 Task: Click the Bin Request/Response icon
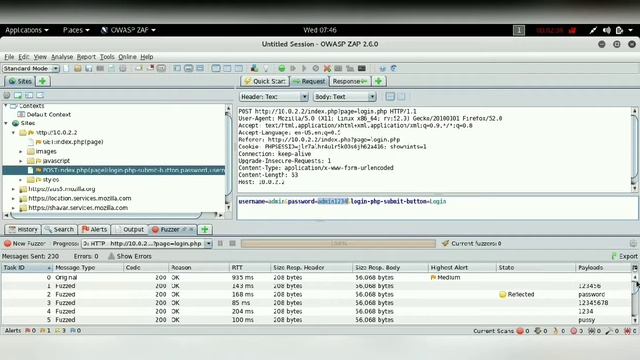click(x=316, y=69)
